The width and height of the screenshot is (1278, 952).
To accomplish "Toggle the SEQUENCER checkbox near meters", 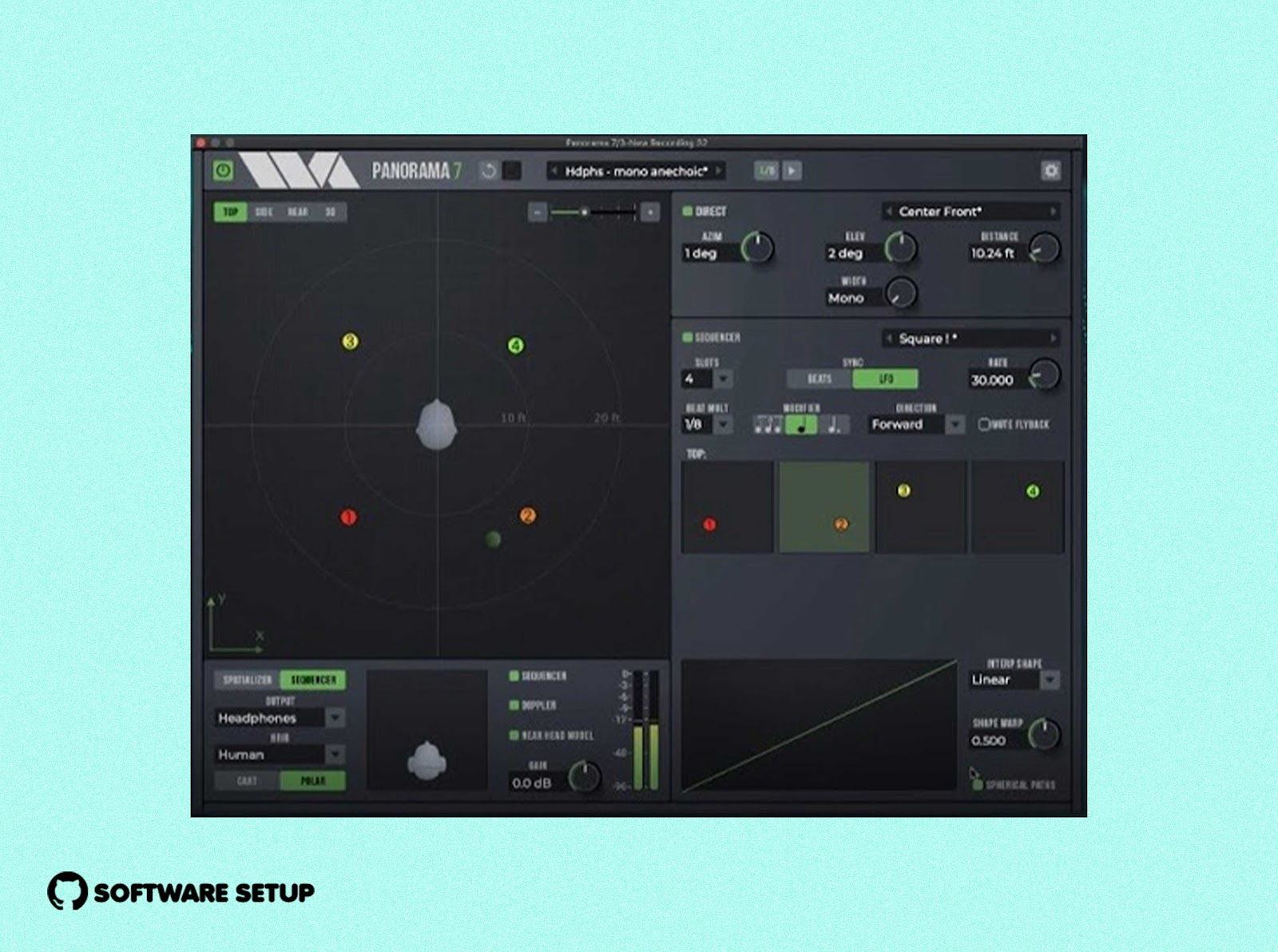I will pyautogui.click(x=514, y=676).
